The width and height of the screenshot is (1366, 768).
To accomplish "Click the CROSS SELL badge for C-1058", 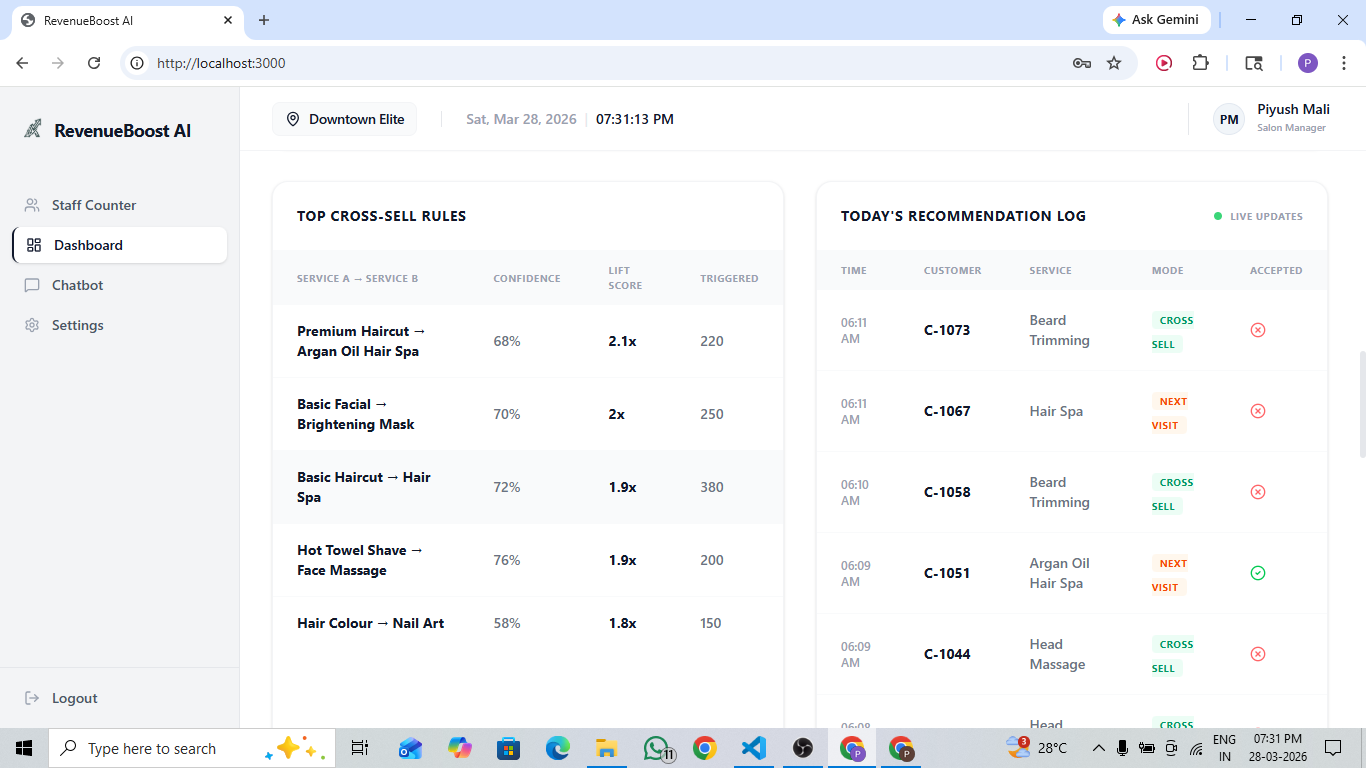I will [1173, 494].
